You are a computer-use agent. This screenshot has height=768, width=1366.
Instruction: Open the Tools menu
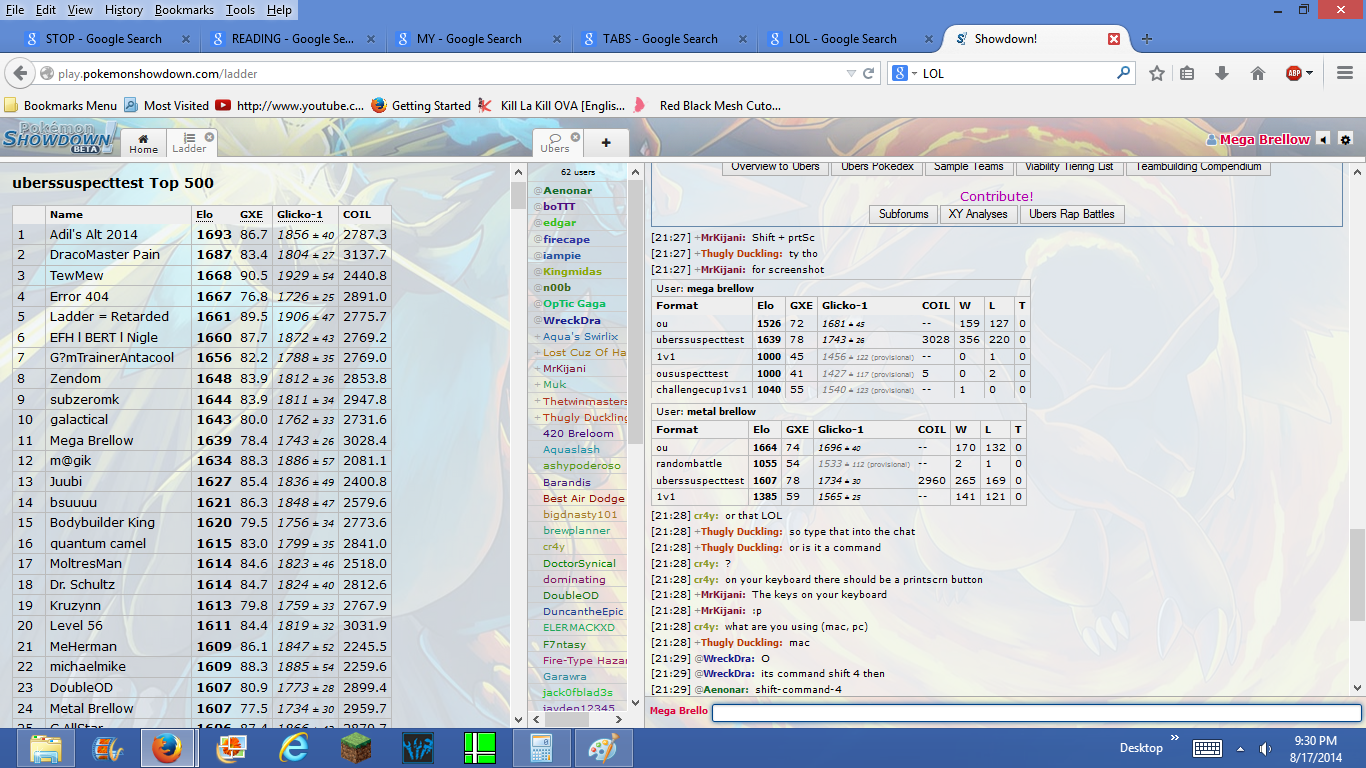(x=240, y=10)
